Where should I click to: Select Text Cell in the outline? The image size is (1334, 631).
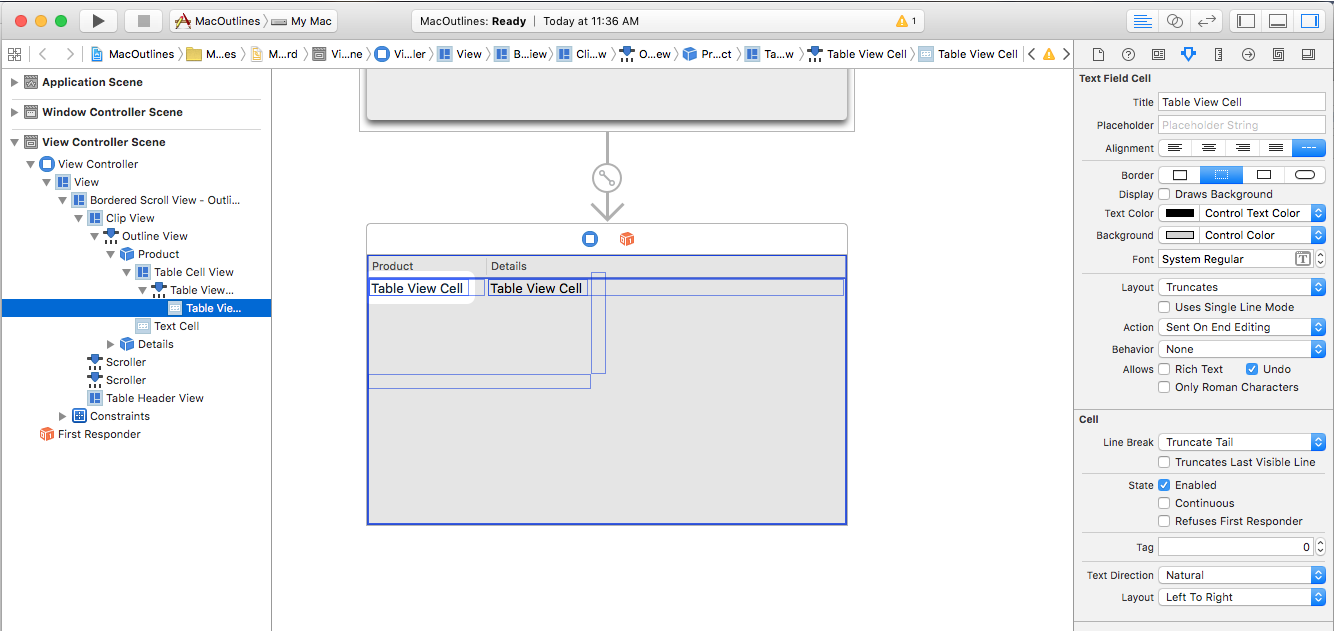coord(176,326)
